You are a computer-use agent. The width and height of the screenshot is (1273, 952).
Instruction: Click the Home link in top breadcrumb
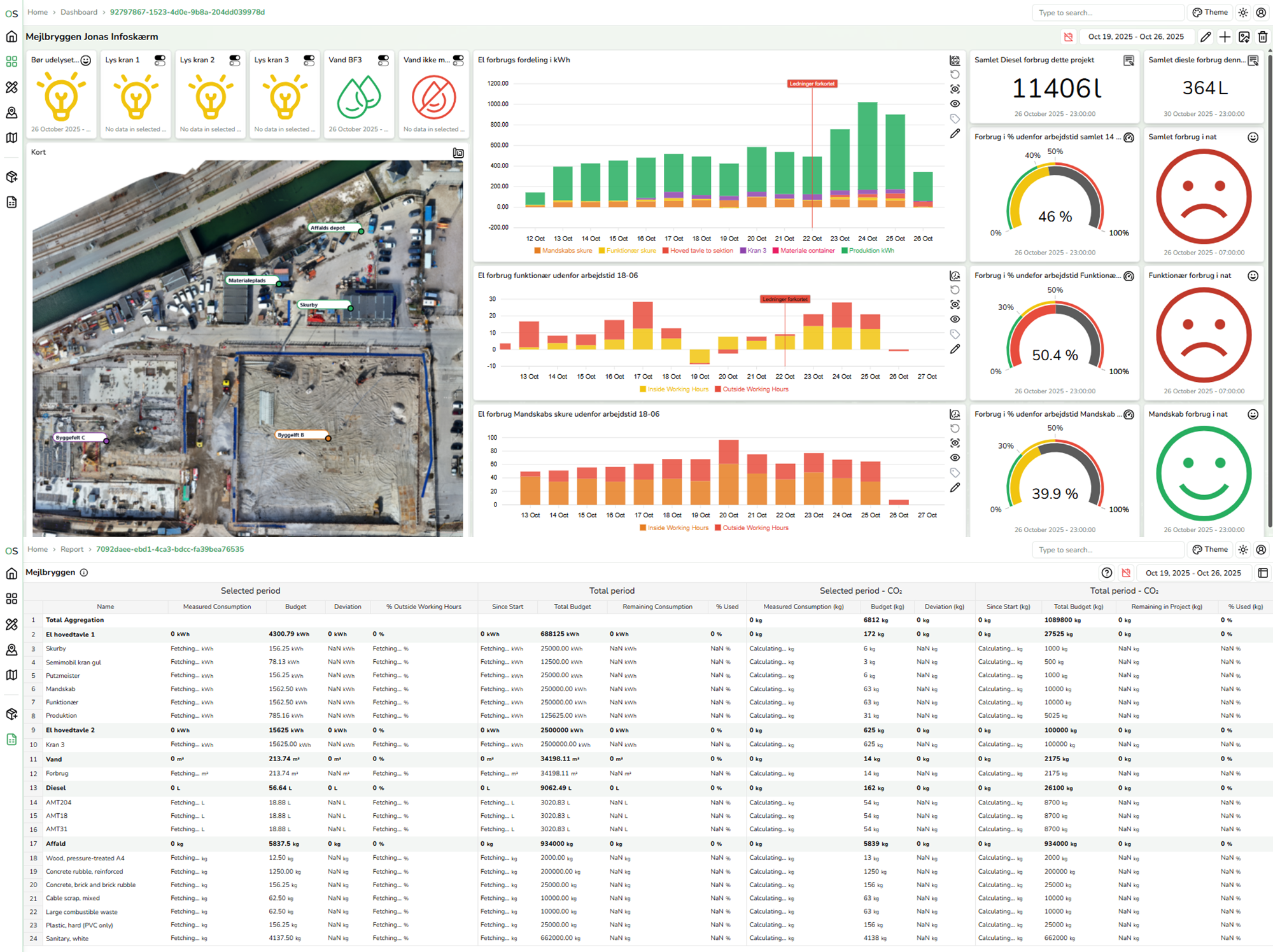point(38,12)
